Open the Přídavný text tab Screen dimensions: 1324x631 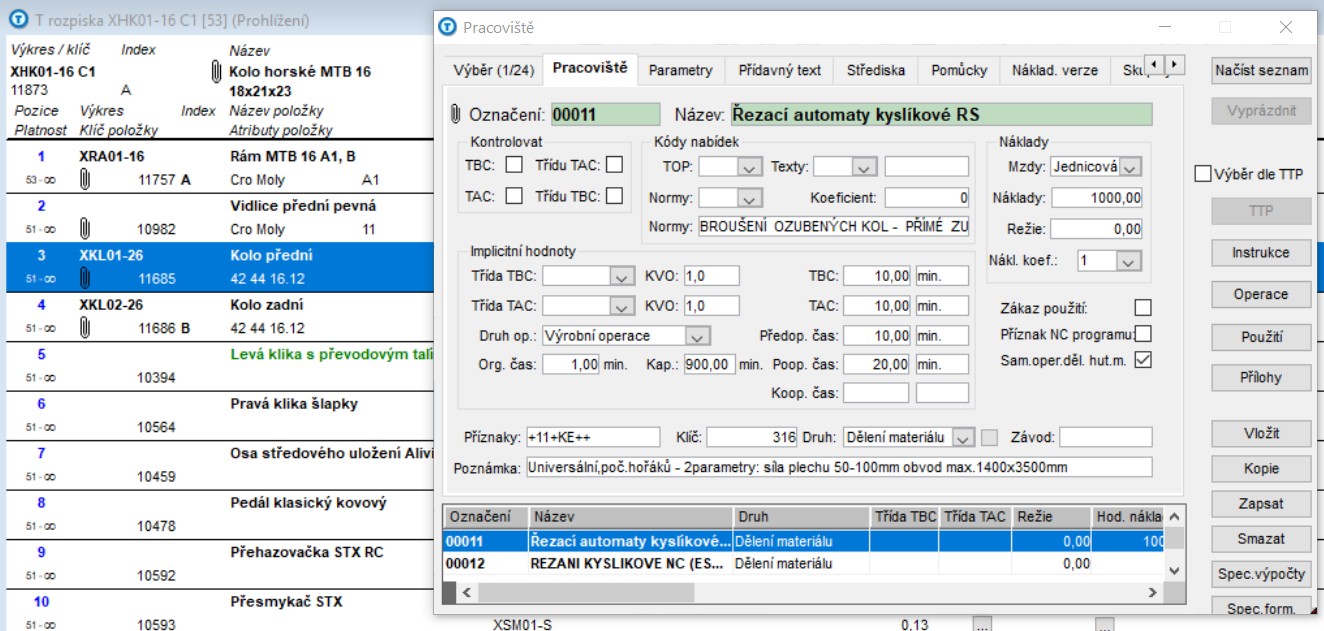[780, 70]
